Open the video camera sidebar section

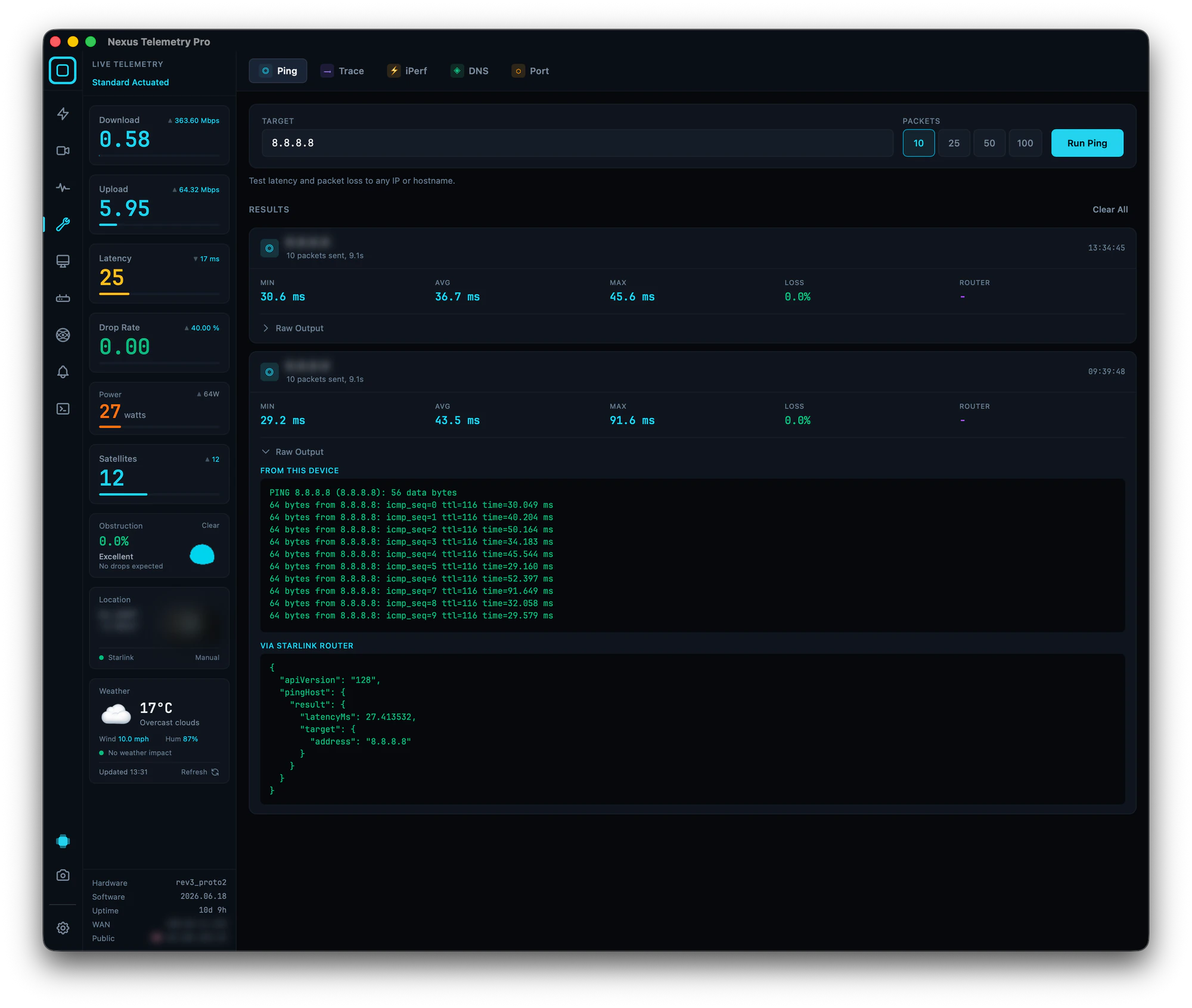tap(63, 151)
